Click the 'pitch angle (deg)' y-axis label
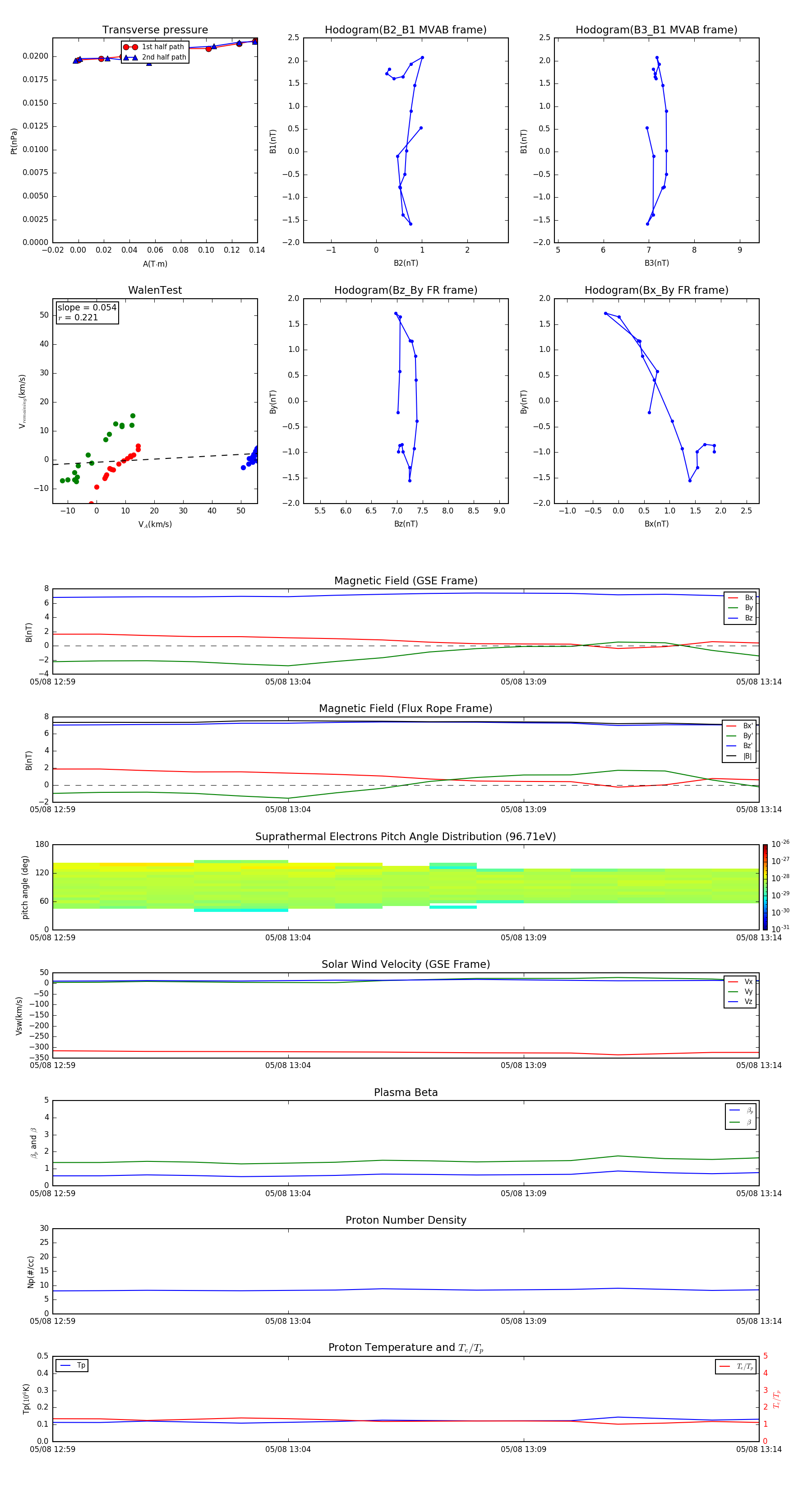 click(x=25, y=887)
